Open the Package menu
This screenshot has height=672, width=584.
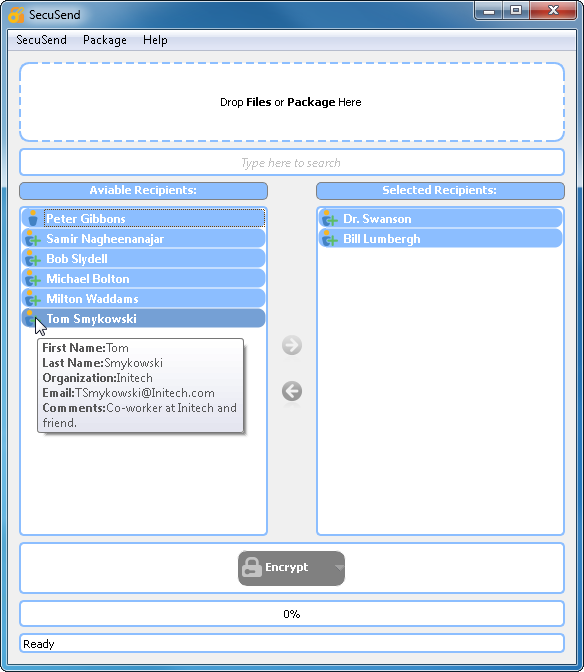point(105,40)
